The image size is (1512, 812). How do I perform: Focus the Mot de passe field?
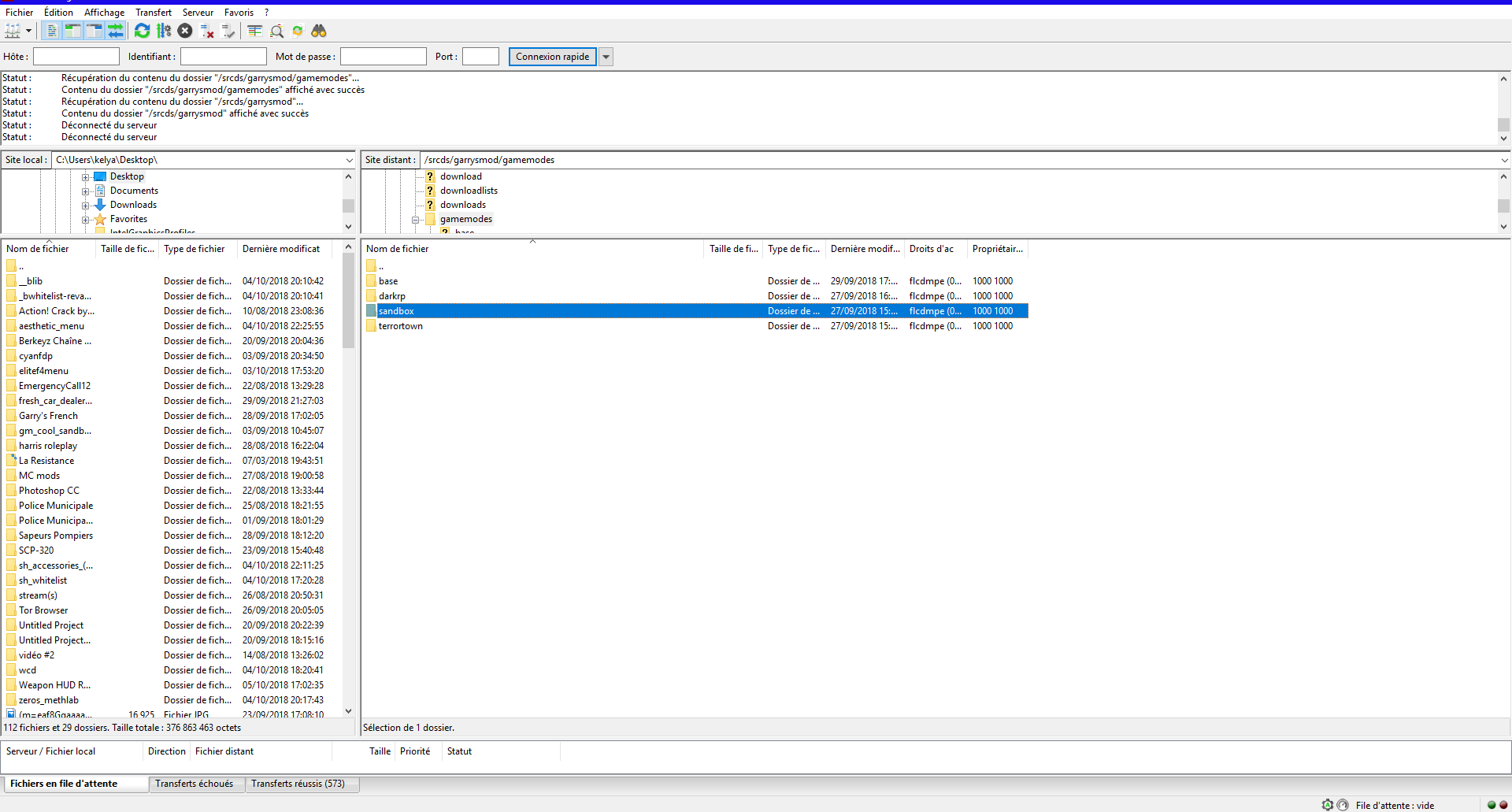[x=383, y=57]
